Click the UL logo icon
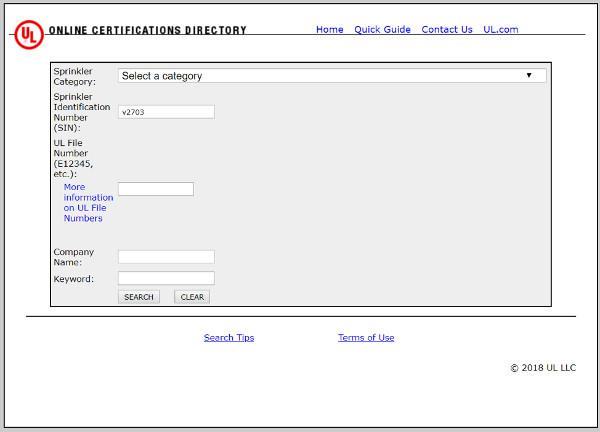This screenshot has height=432, width=600. click(x=29, y=34)
